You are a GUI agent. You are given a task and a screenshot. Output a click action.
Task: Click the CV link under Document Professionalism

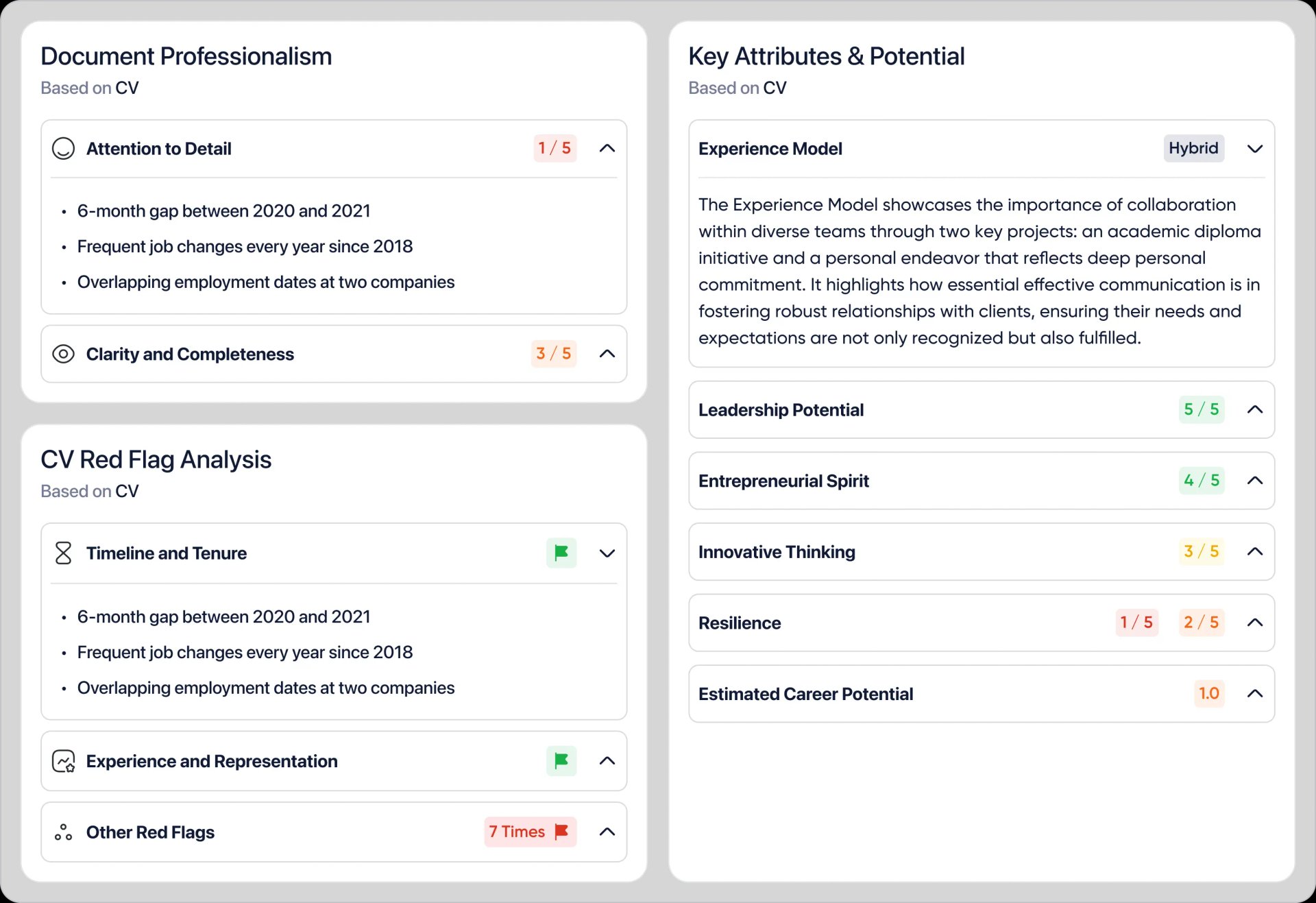pos(128,88)
